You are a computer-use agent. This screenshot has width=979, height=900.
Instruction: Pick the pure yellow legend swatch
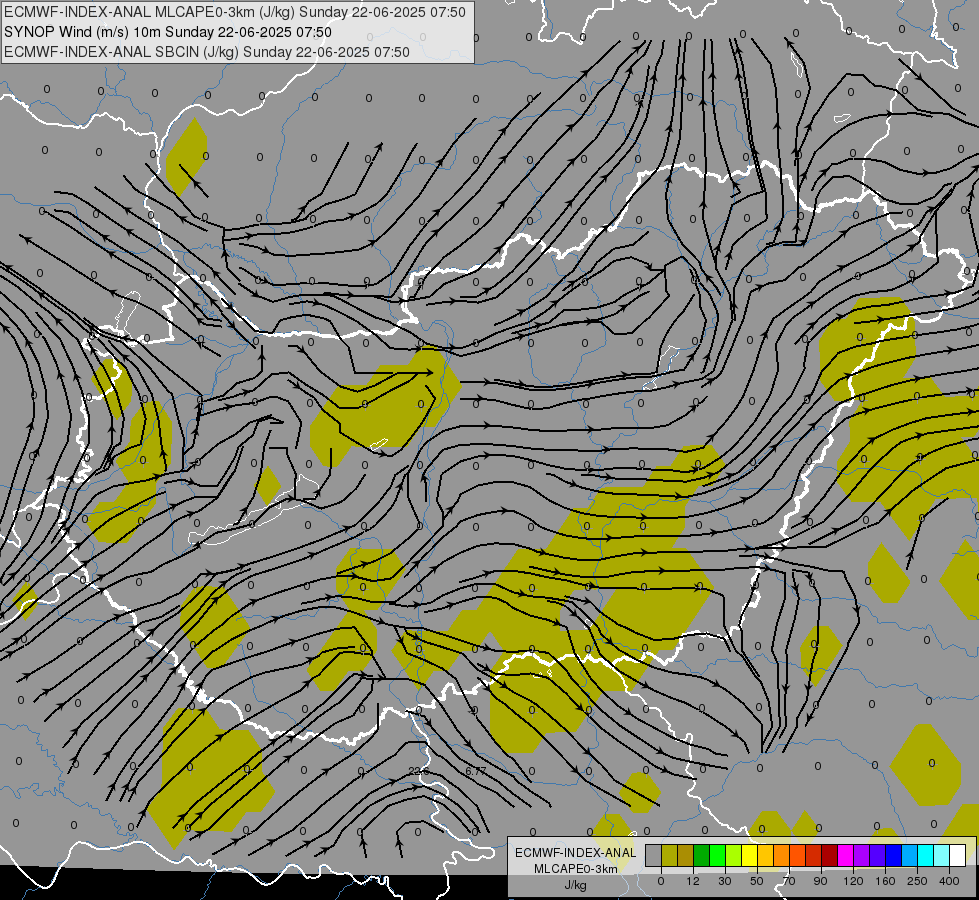750,855
